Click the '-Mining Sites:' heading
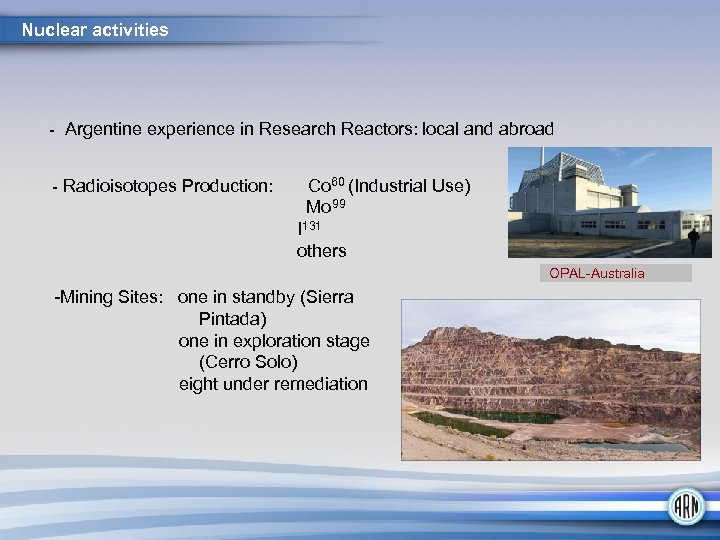Viewport: 720px width, 540px height. [109, 297]
